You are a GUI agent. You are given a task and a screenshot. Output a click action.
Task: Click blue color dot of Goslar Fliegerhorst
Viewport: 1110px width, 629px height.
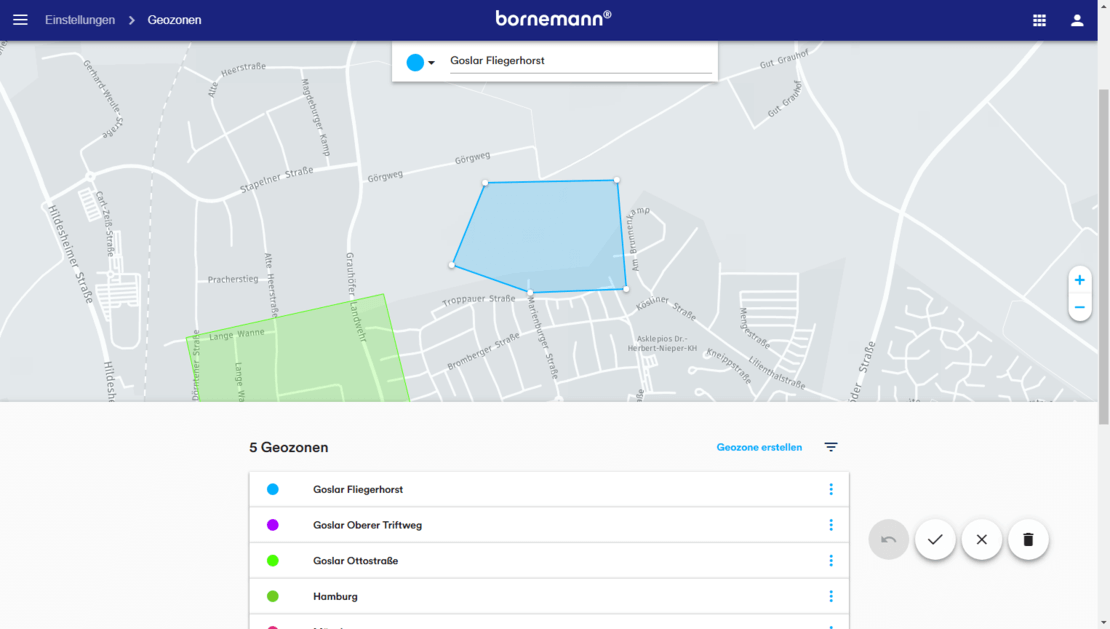point(273,490)
